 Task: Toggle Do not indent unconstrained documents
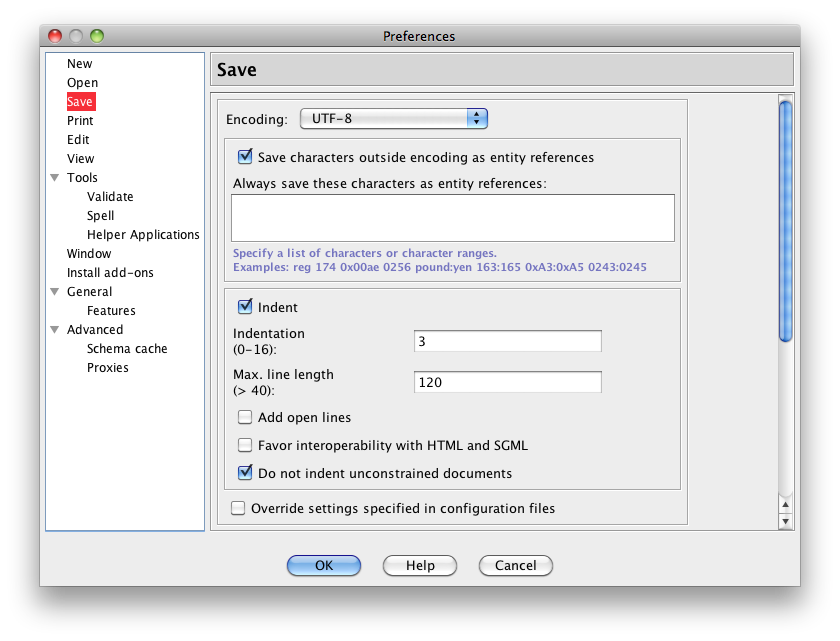point(245,473)
